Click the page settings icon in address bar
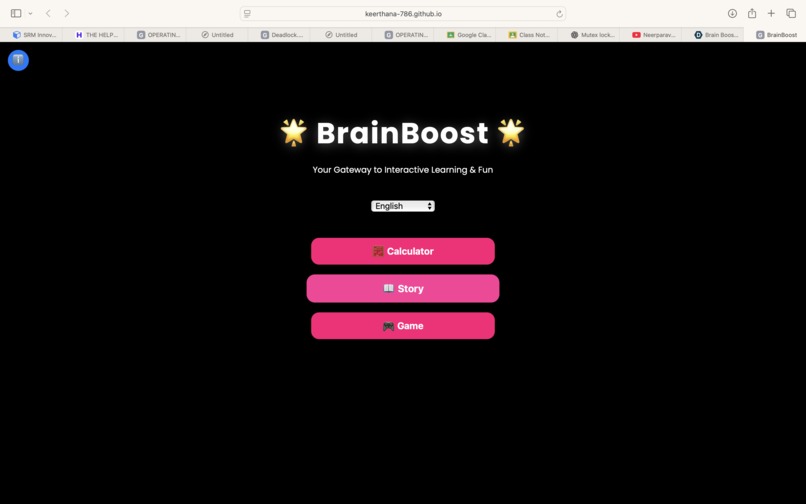This screenshot has height=504, width=806. point(247,13)
